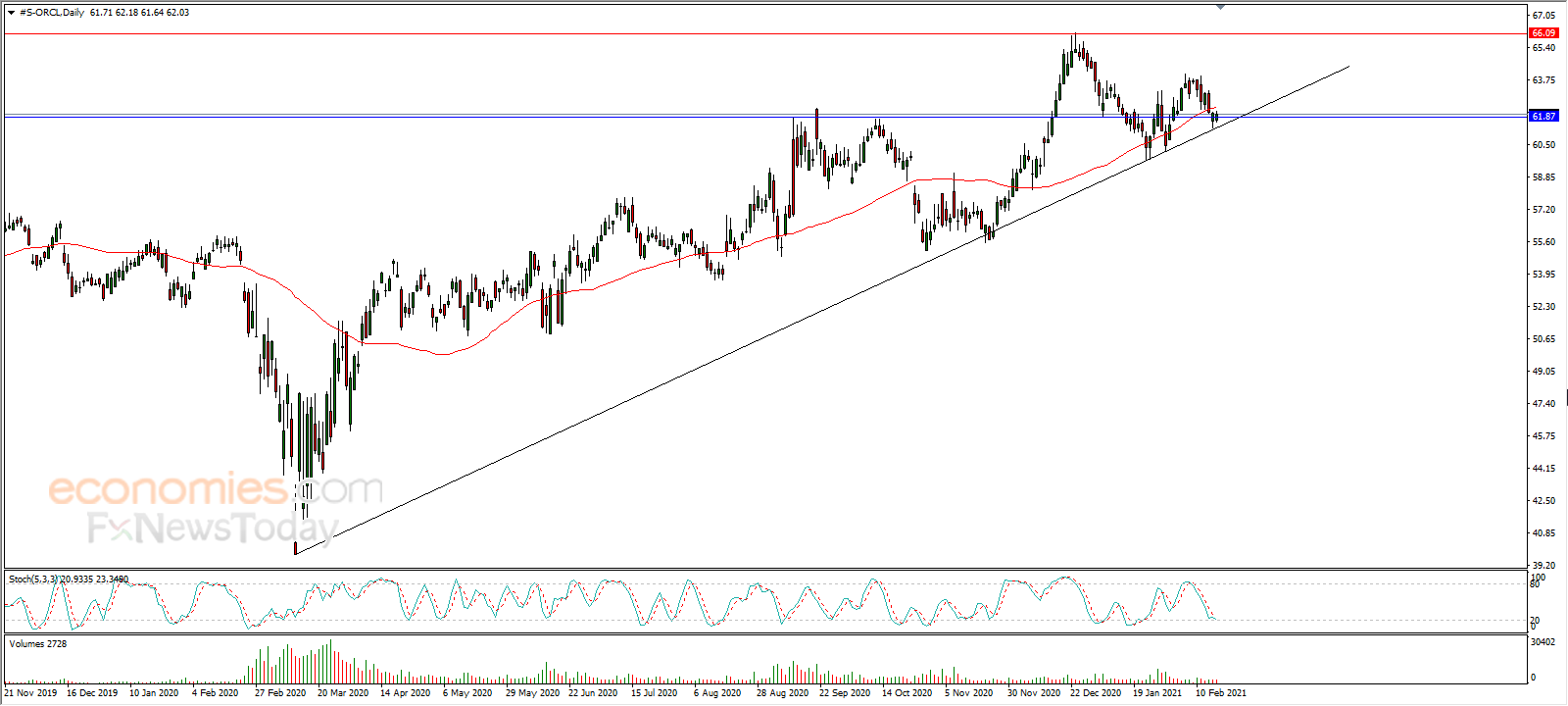This screenshot has width=1568, height=706.
Task: Select the black ascending trendline
Action: pos(823,310)
